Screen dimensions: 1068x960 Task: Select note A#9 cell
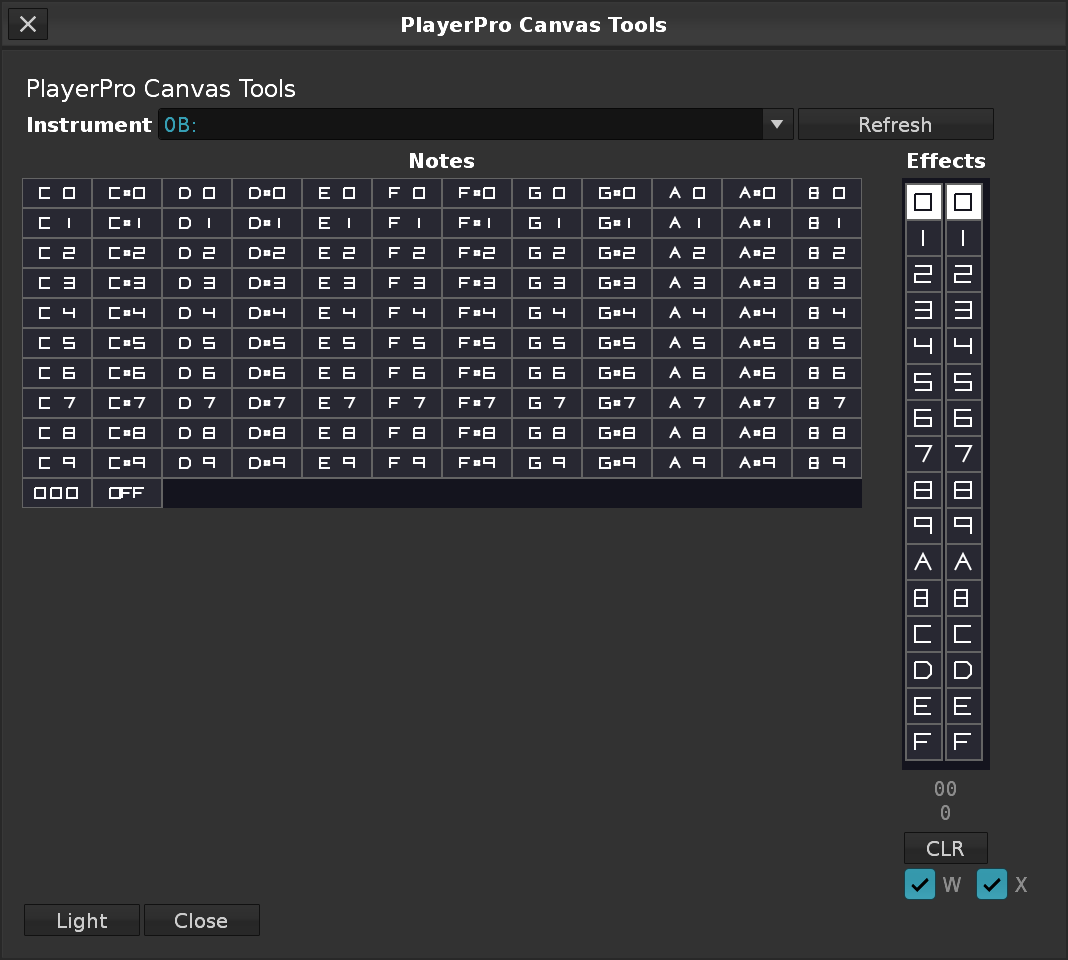[x=758, y=463]
